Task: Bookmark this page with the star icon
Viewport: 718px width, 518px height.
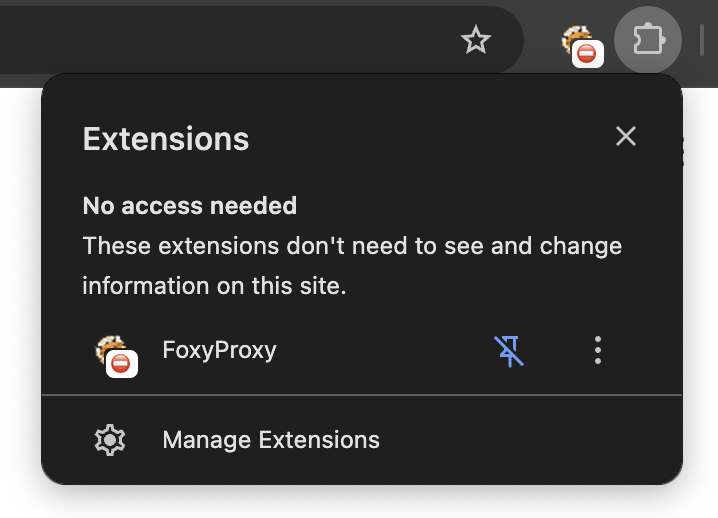Action: (x=476, y=40)
